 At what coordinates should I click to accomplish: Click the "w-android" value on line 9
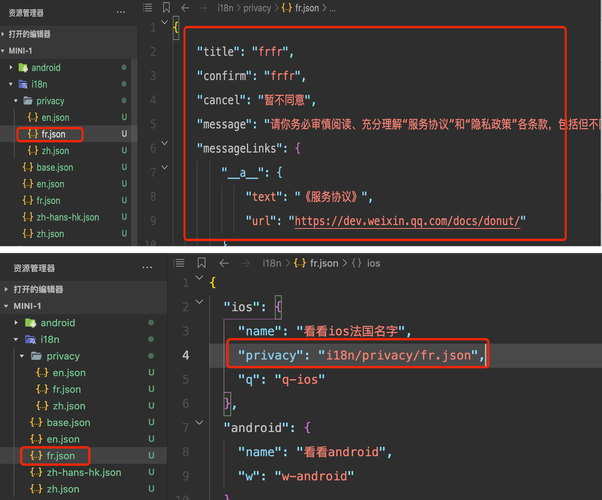[x=314, y=476]
